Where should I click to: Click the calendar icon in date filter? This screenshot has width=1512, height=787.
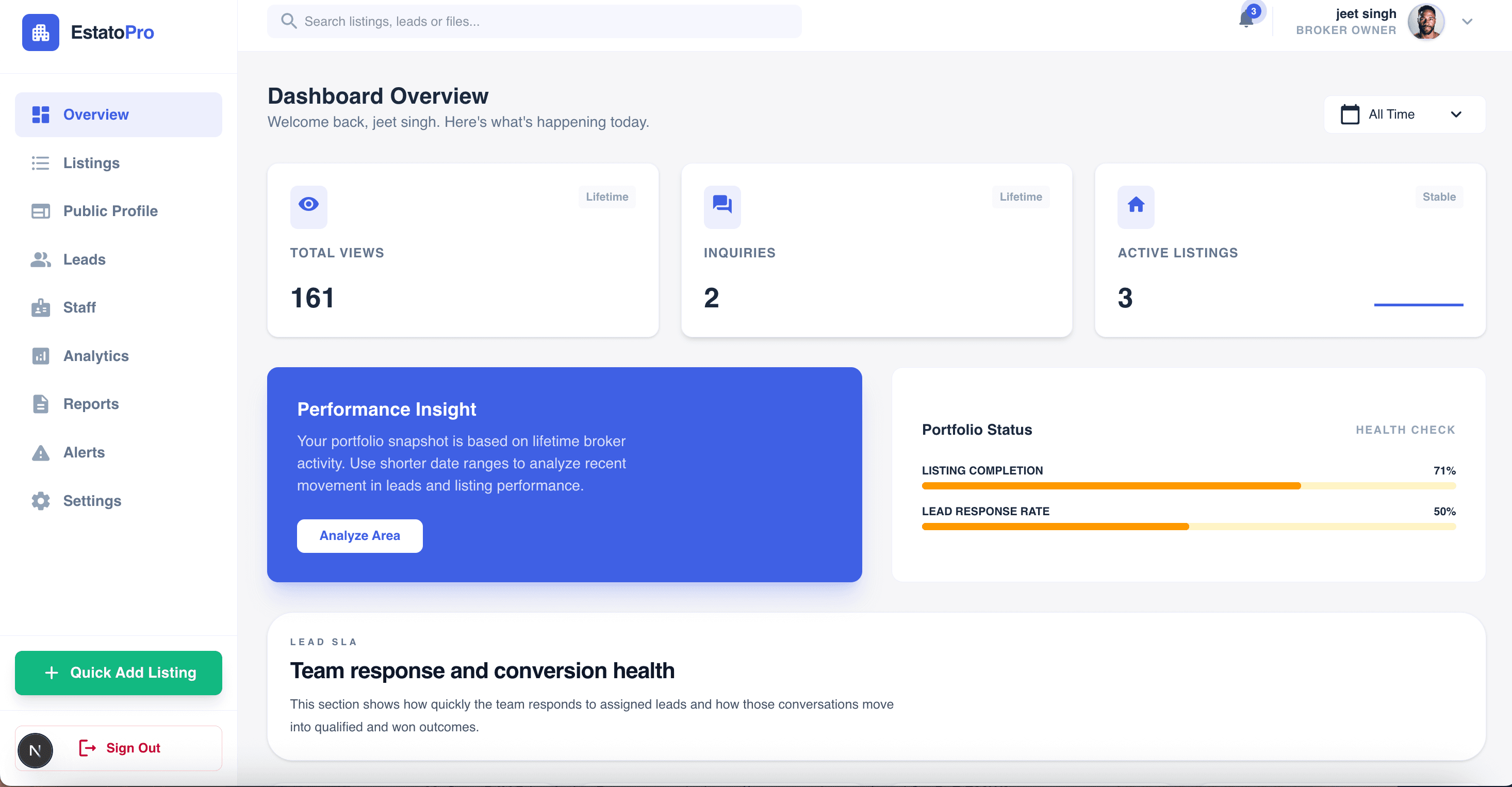pos(1350,114)
